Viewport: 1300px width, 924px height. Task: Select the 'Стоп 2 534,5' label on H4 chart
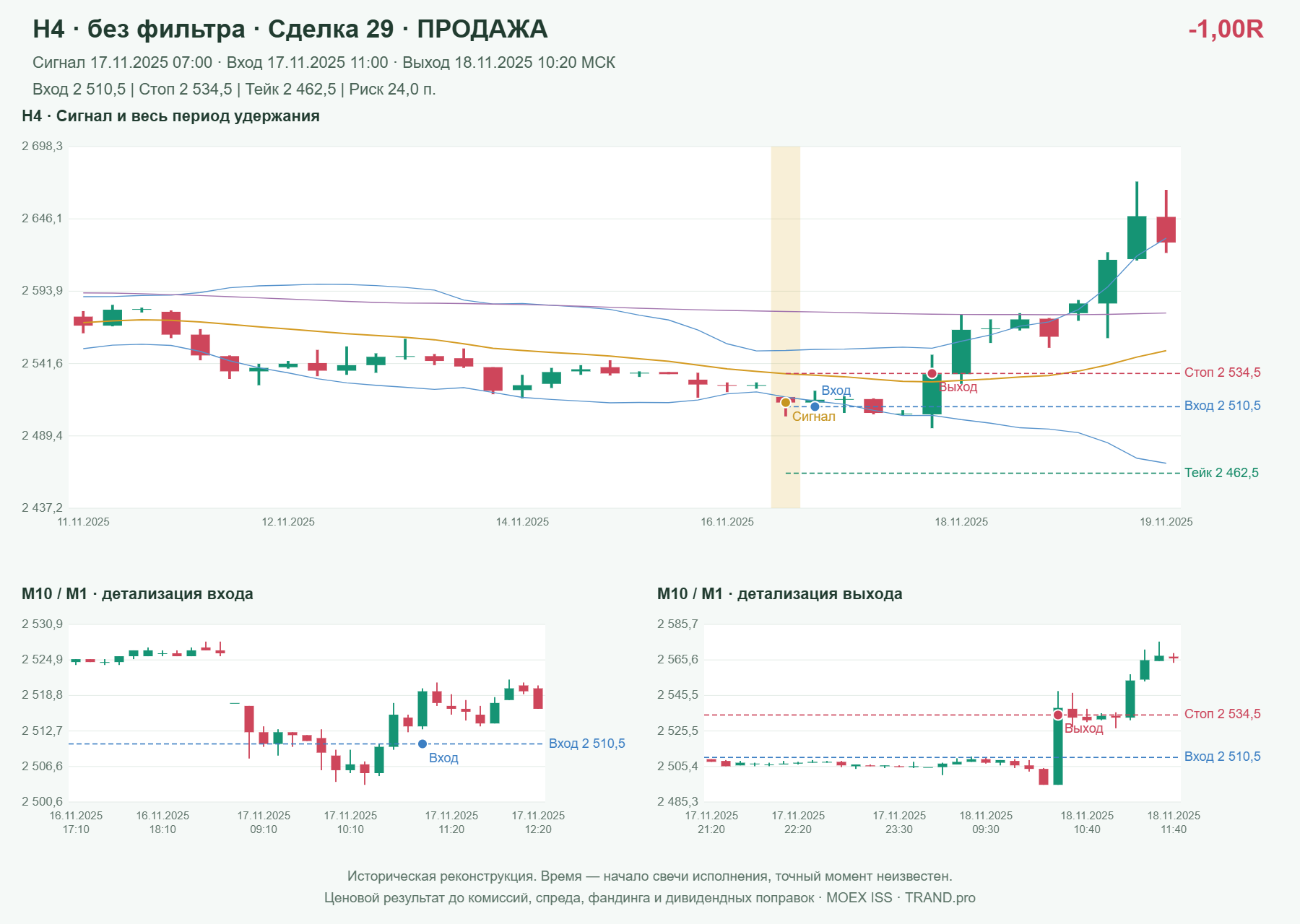(x=1222, y=372)
